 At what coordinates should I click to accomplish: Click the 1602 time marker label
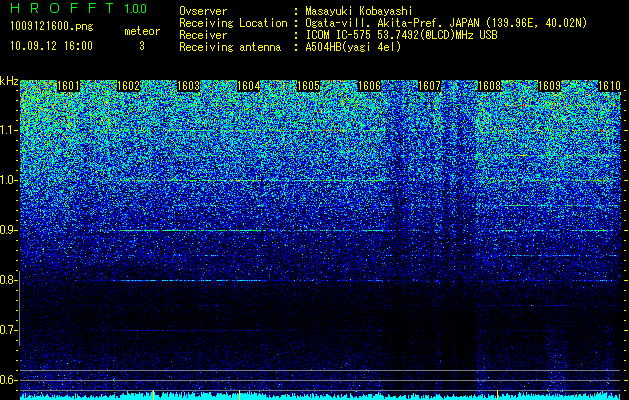coord(128,86)
